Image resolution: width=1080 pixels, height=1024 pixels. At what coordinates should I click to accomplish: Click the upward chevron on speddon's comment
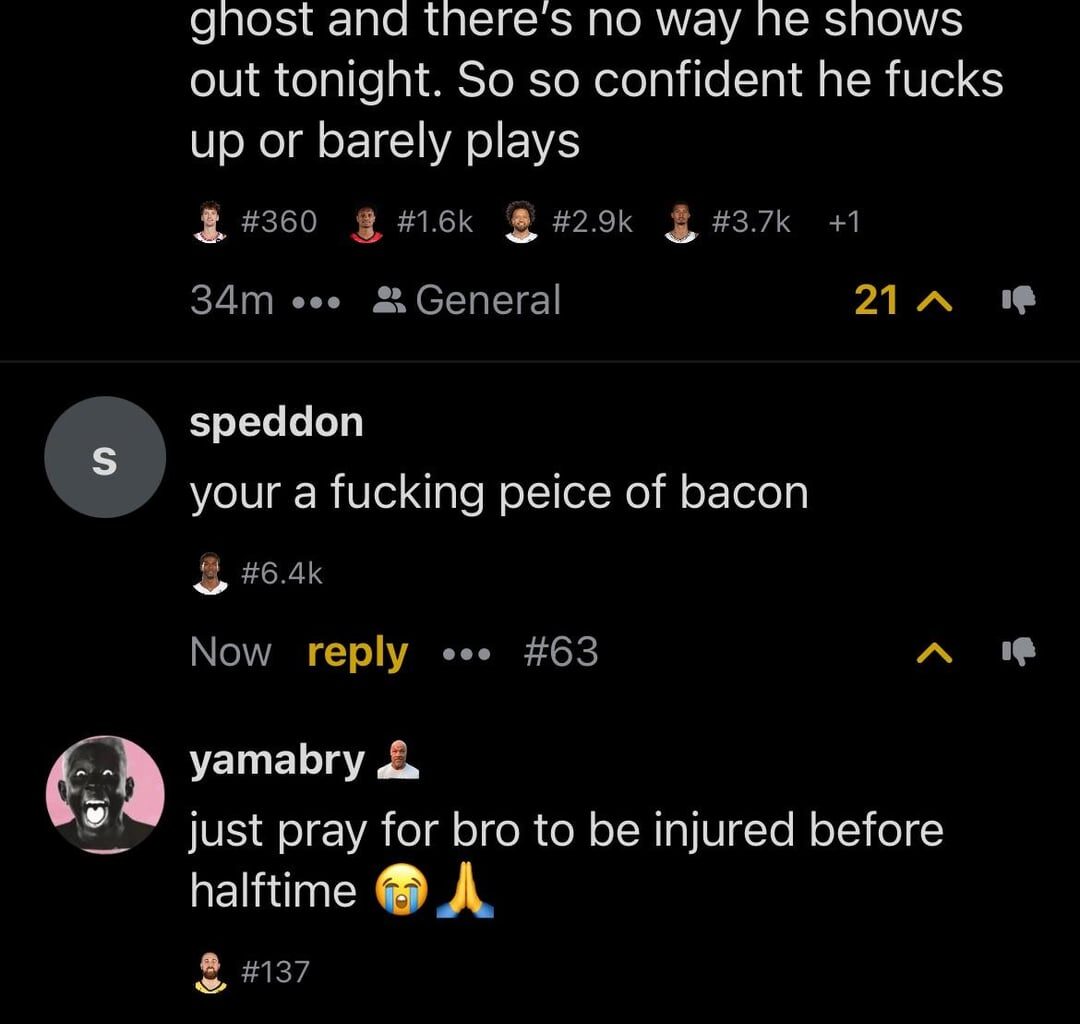[934, 652]
